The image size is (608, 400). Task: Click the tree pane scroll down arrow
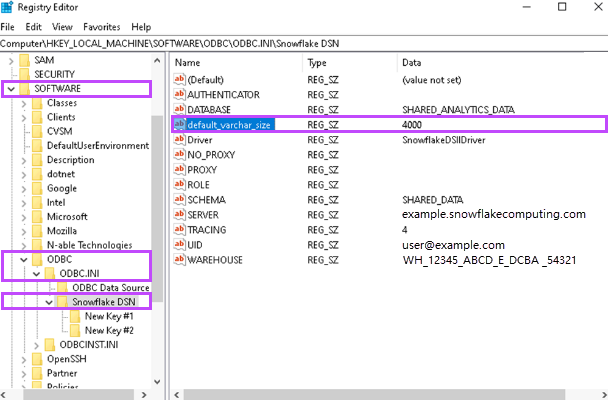157,382
